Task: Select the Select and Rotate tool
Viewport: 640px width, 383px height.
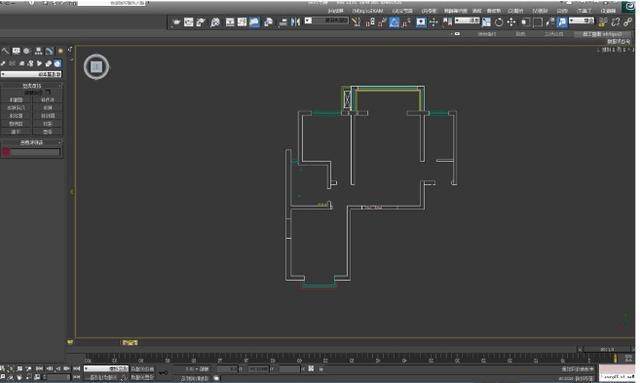Action: pyautogui.click(x=499, y=22)
